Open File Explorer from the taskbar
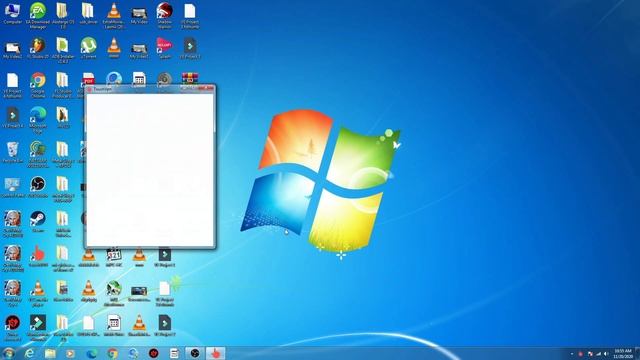The height and width of the screenshot is (360, 640). click(50, 353)
